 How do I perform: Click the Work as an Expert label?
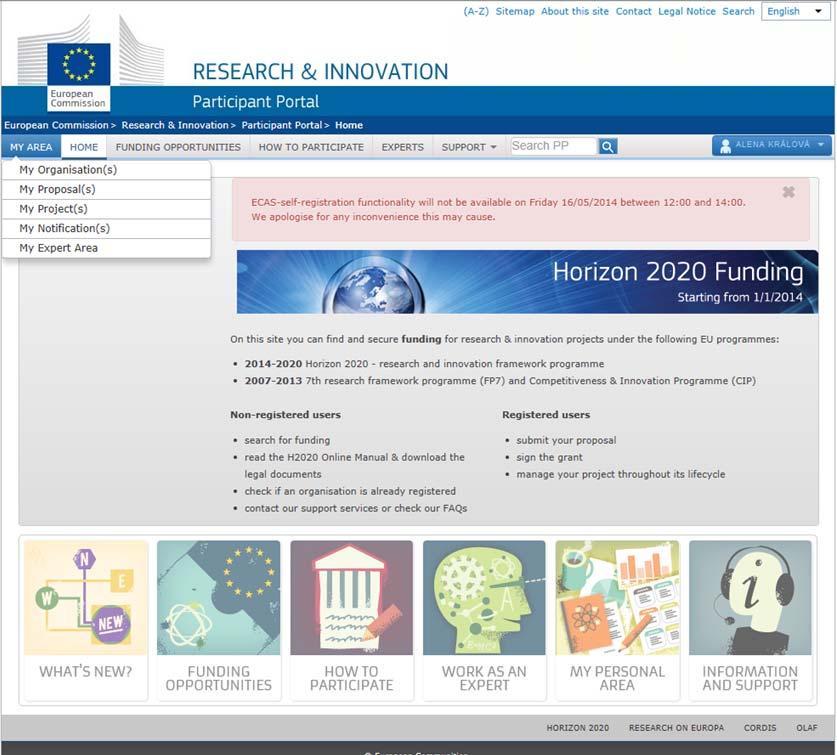(484, 678)
